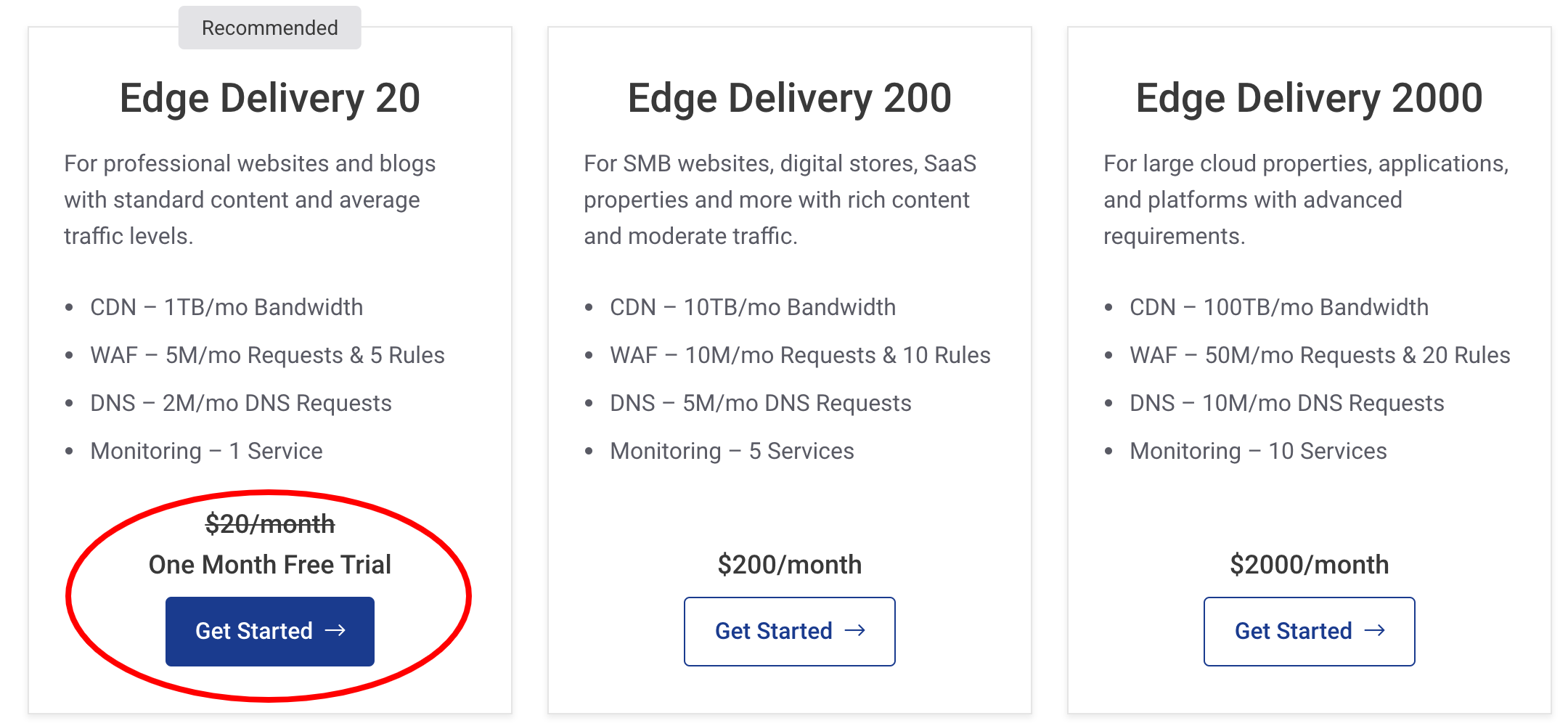Click the crossed-out $20/month price
The height and width of the screenshot is (726, 1568).
click(269, 523)
